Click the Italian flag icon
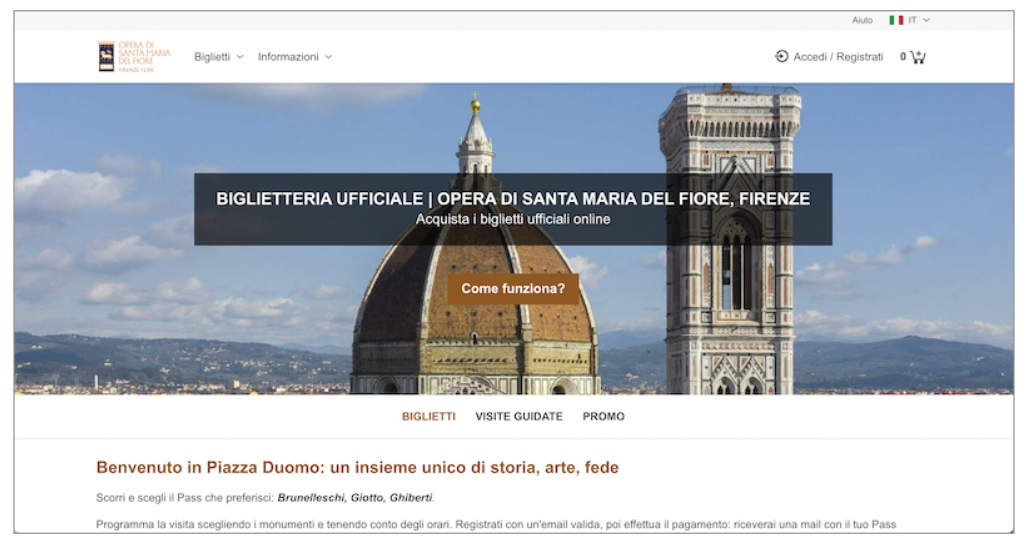This screenshot has height=550, width=1030. point(896,20)
